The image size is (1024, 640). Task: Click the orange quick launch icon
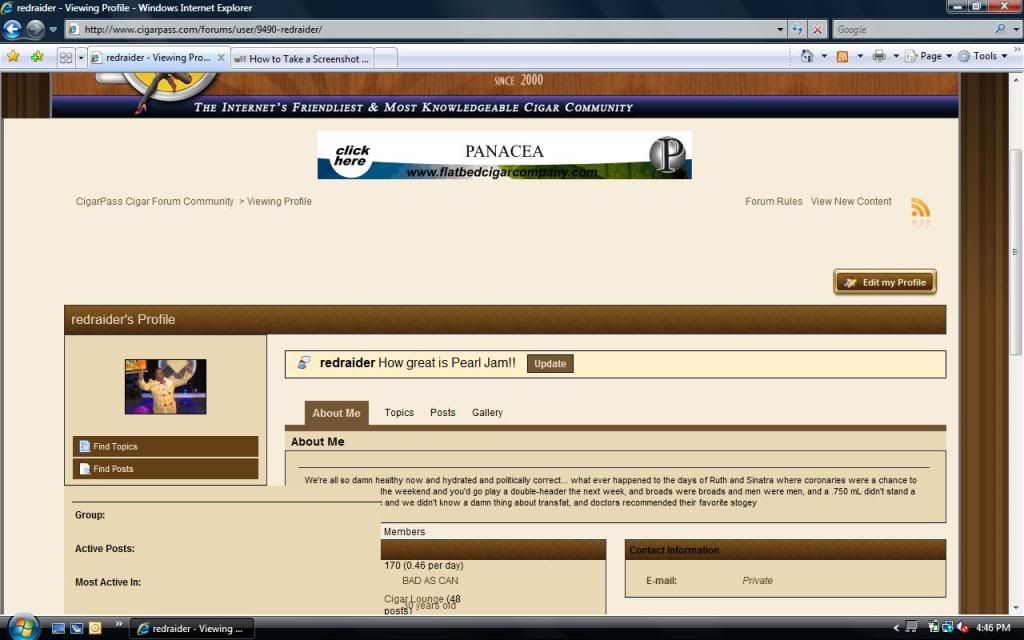tap(95, 628)
